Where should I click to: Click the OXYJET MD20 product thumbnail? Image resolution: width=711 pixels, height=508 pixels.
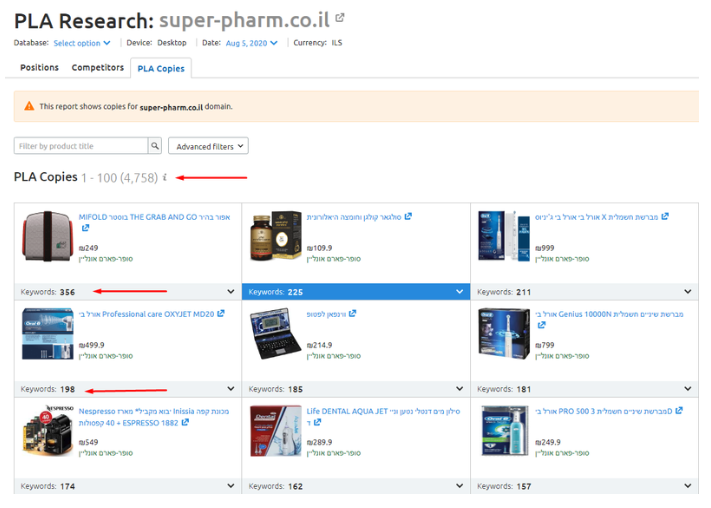click(48, 334)
